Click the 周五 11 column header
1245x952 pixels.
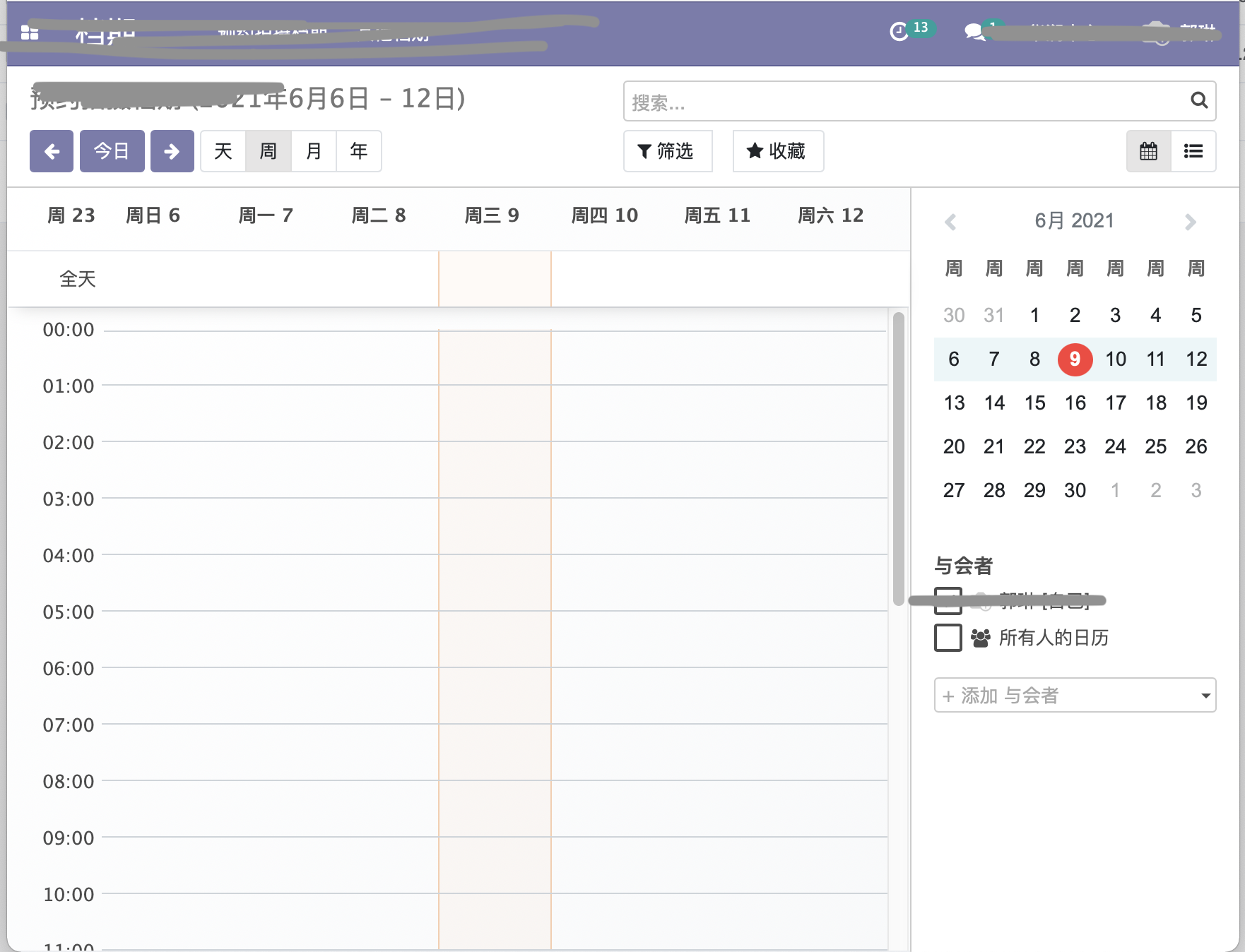[718, 215]
